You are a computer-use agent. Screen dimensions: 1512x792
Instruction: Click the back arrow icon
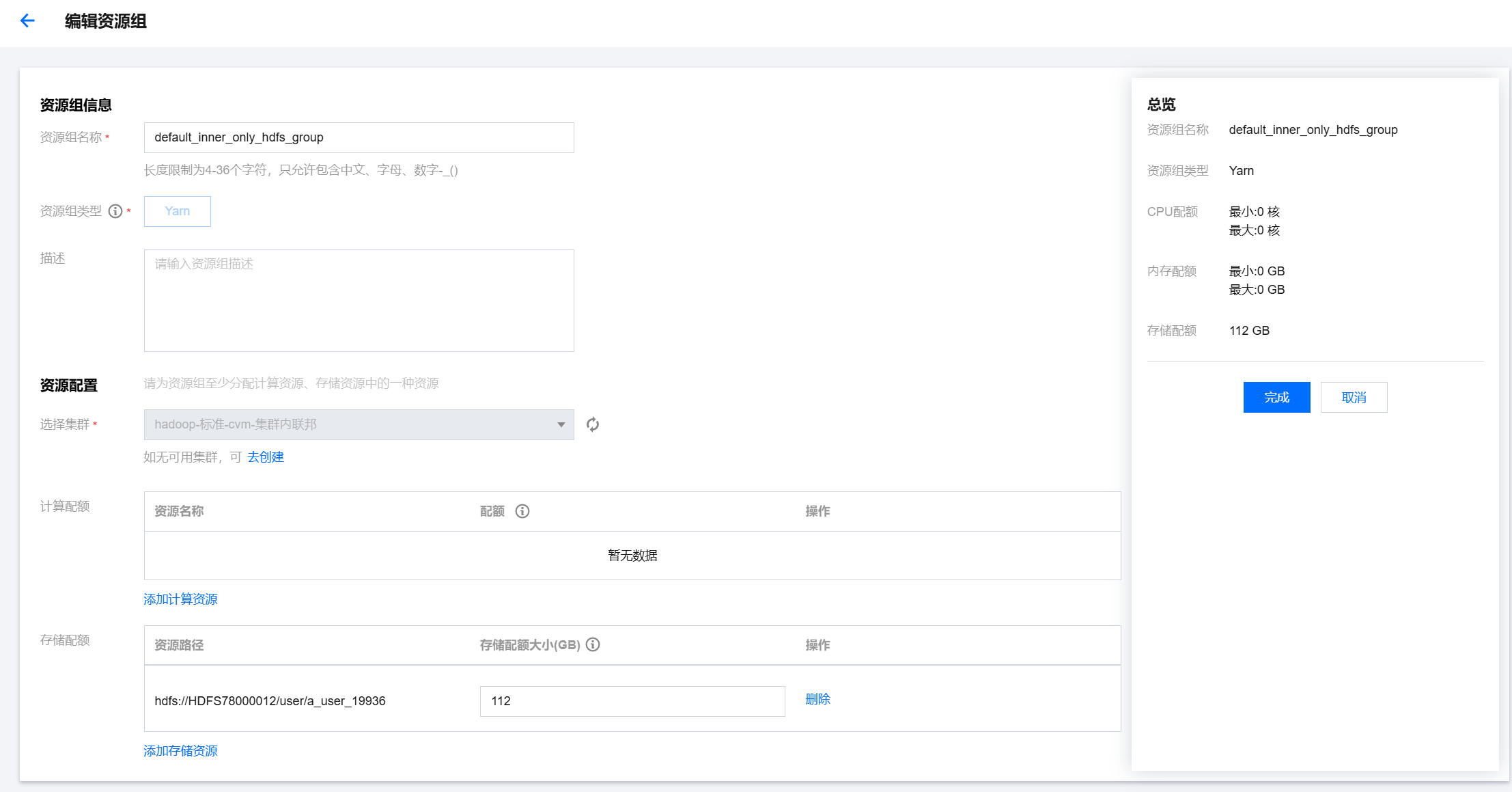(x=27, y=21)
